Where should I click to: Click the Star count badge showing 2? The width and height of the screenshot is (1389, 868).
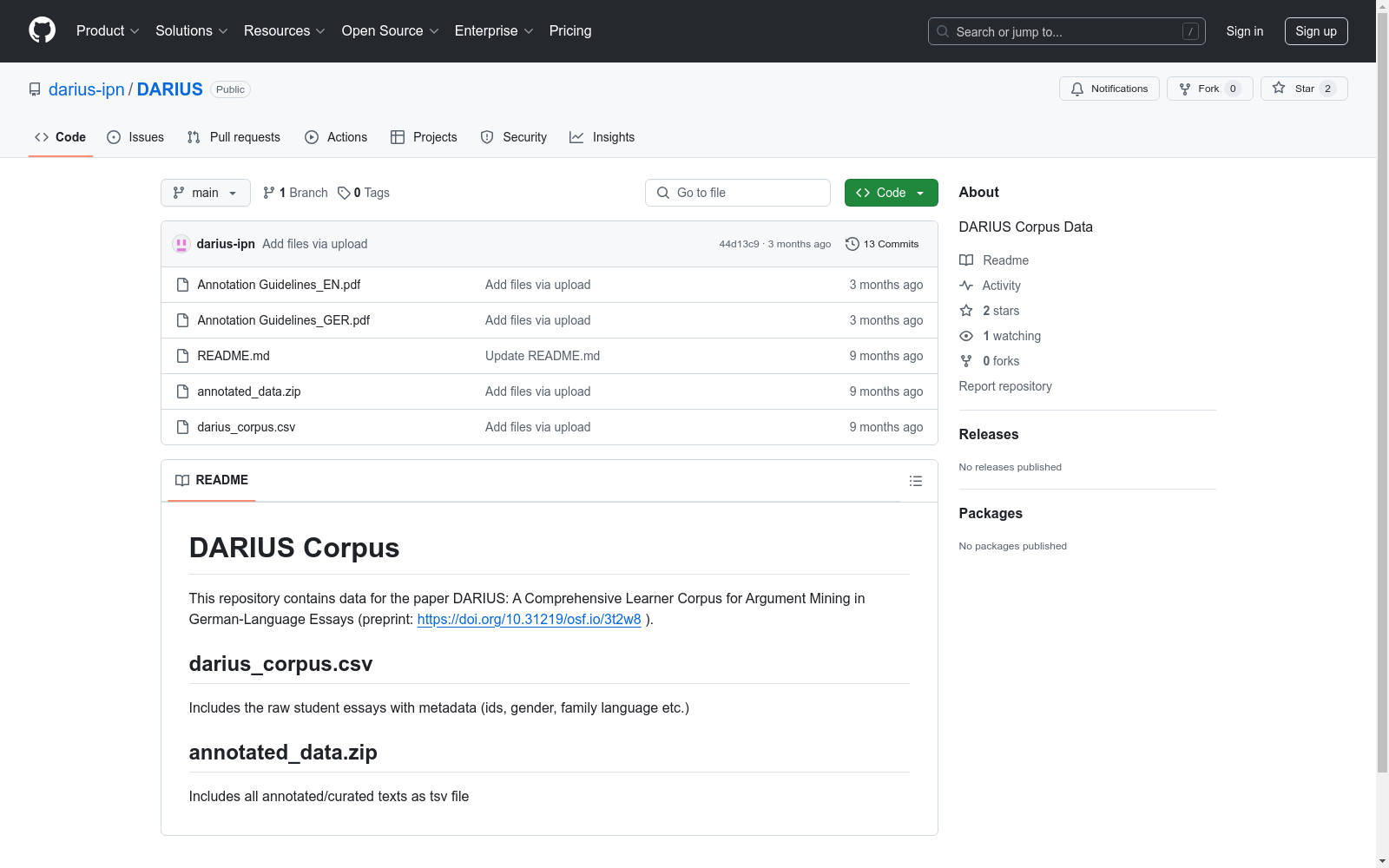(x=1327, y=89)
